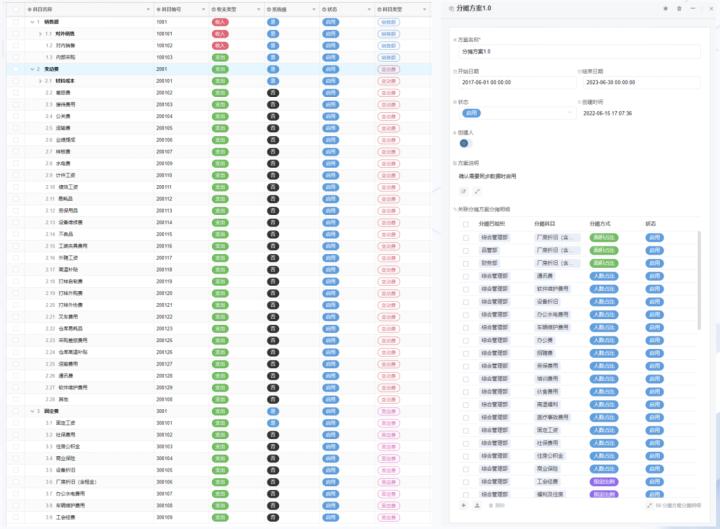
Task: Click the creator avatar under 创建人
Action: click(x=464, y=143)
